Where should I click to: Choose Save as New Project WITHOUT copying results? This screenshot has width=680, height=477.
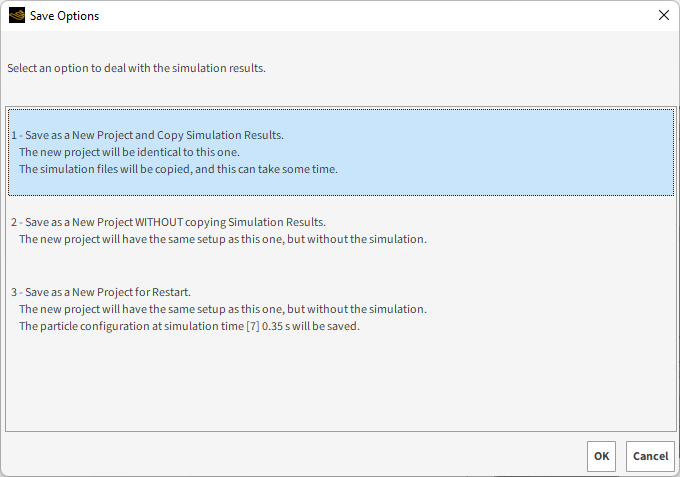[x=341, y=231]
